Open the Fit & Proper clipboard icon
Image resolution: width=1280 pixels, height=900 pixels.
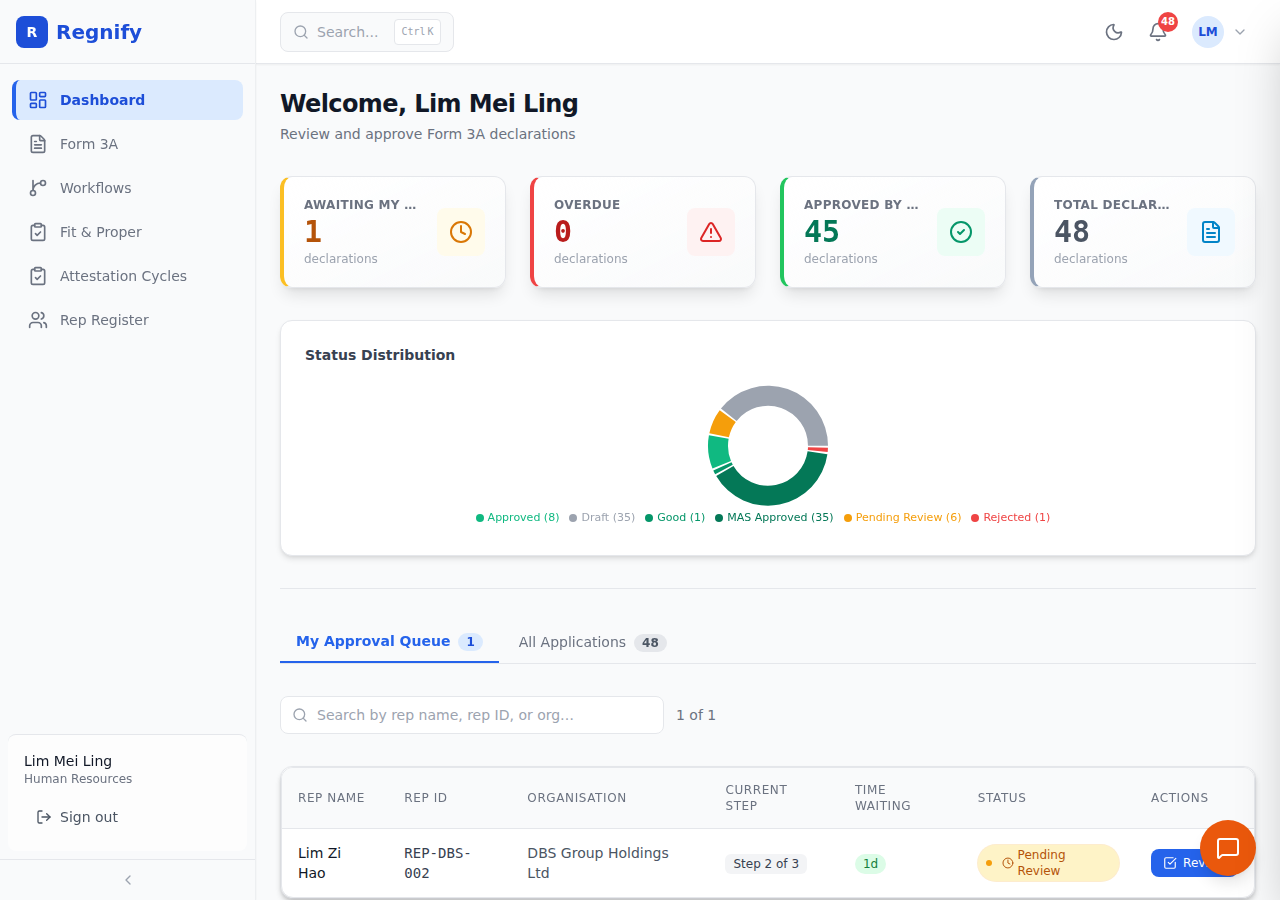click(x=38, y=232)
